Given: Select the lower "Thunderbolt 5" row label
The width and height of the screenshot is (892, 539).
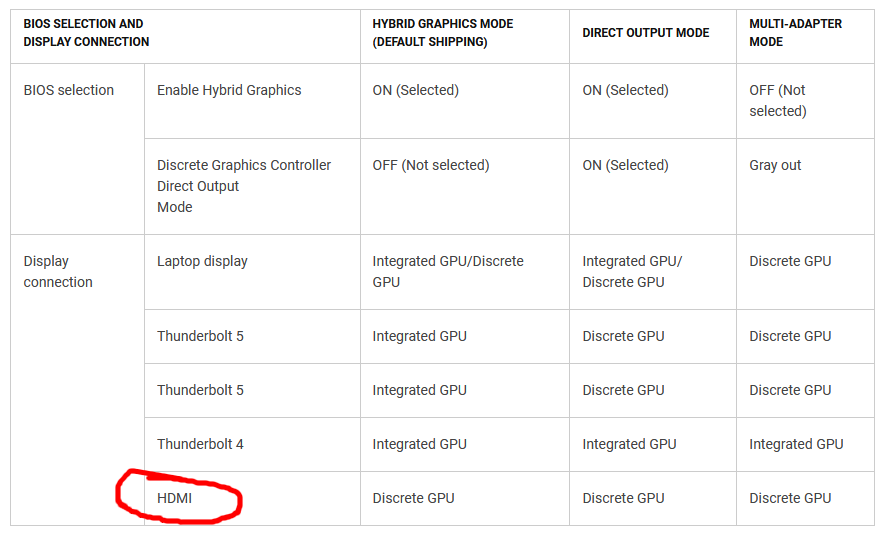Looking at the screenshot, I should (200, 390).
